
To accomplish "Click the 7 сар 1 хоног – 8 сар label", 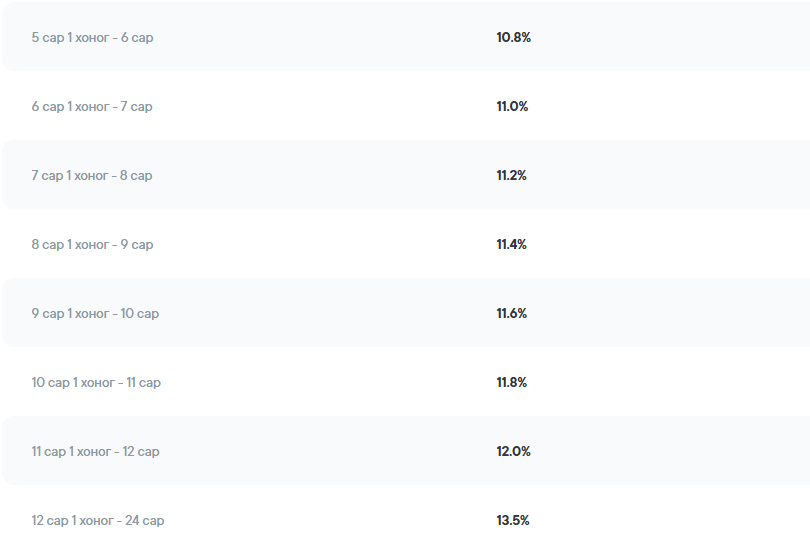I will [x=92, y=176].
